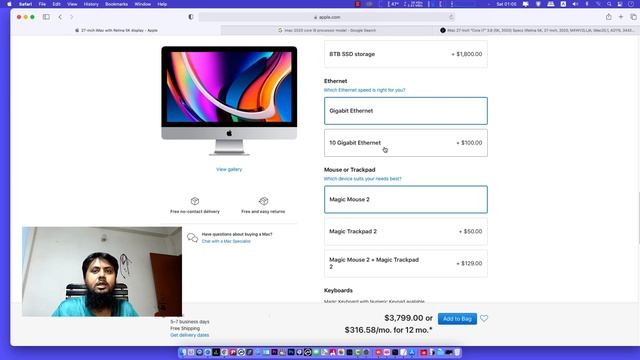This screenshot has width=640, height=360.
Task: Open the Privacy Report shield icon
Action: tap(191, 17)
